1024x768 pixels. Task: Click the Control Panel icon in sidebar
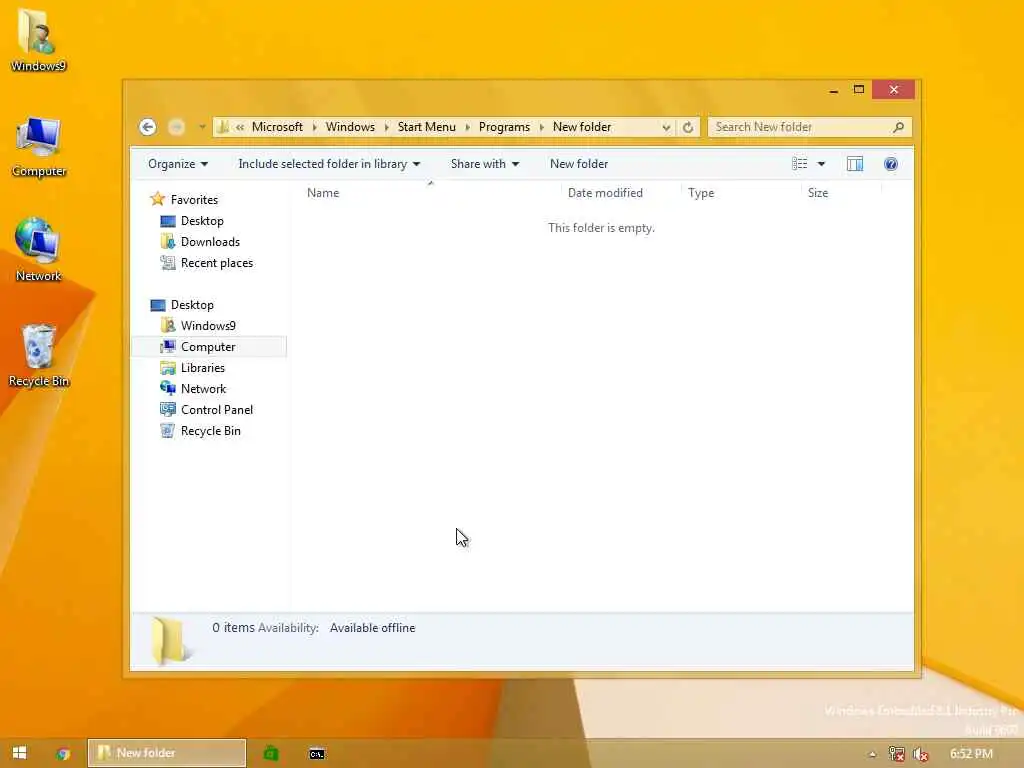pos(168,409)
